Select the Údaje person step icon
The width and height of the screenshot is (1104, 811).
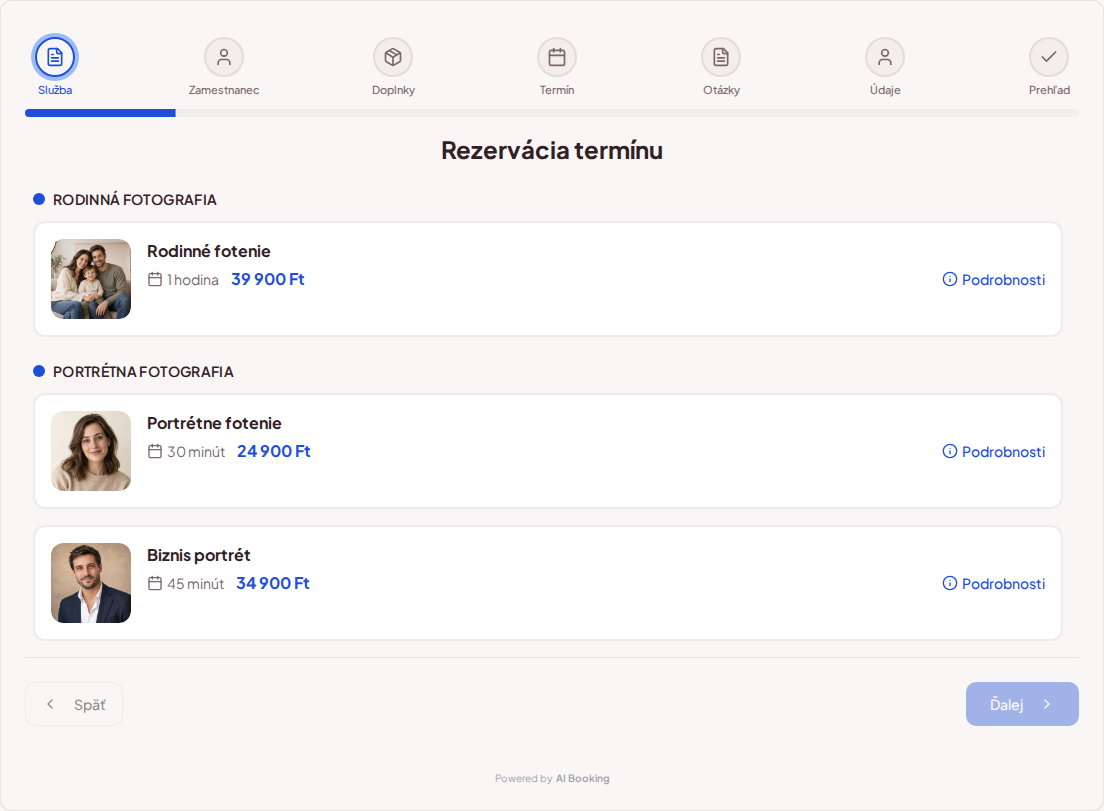point(885,57)
